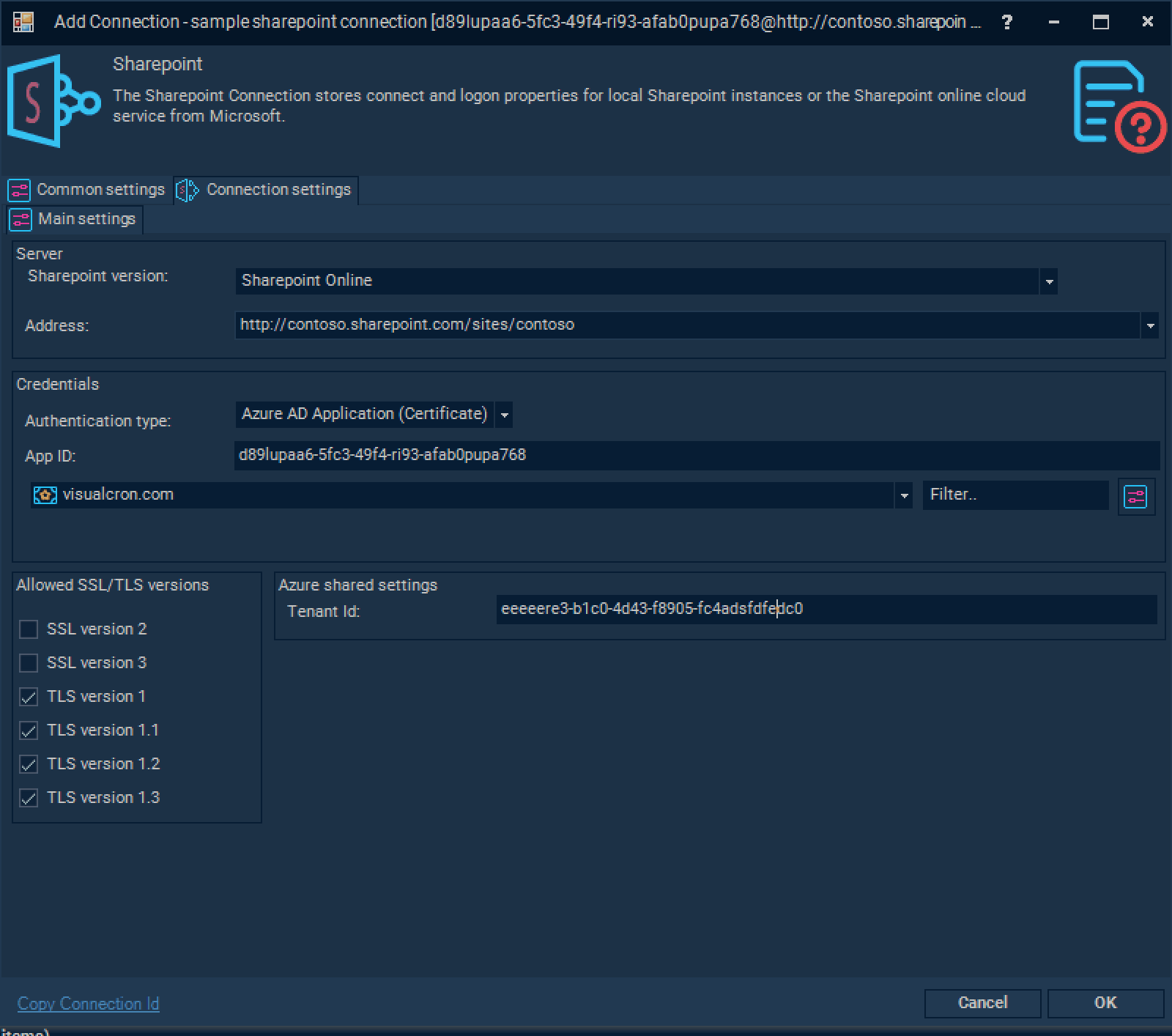
Task: Enable the SSL version 2 checkbox
Action: click(29, 629)
